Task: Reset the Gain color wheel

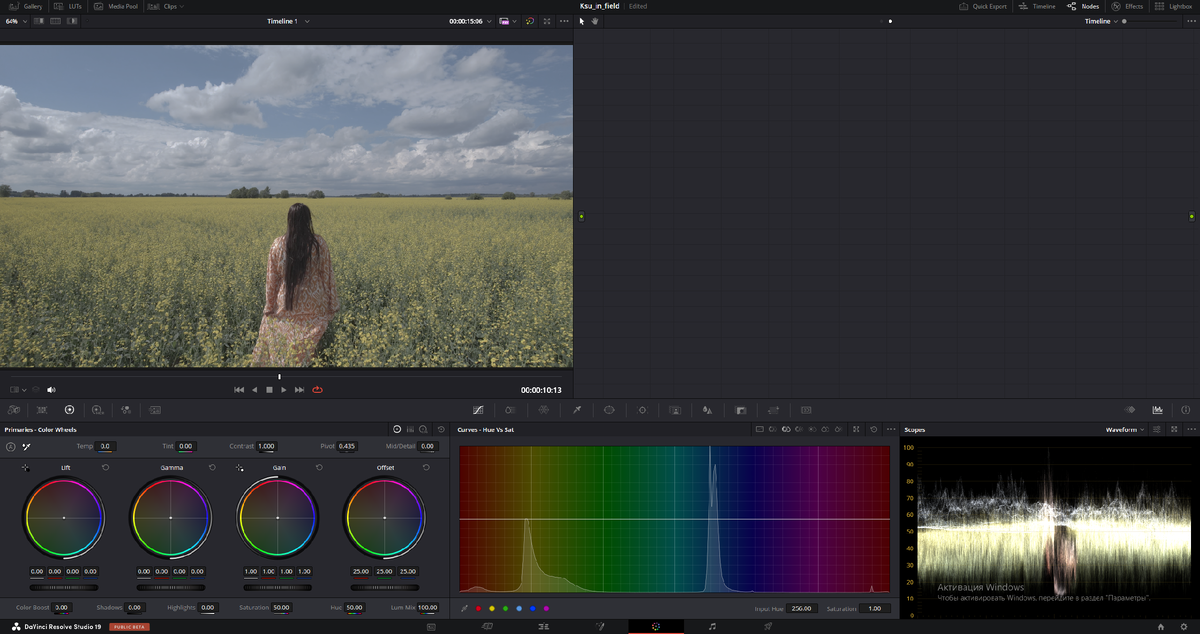Action: pyautogui.click(x=319, y=467)
